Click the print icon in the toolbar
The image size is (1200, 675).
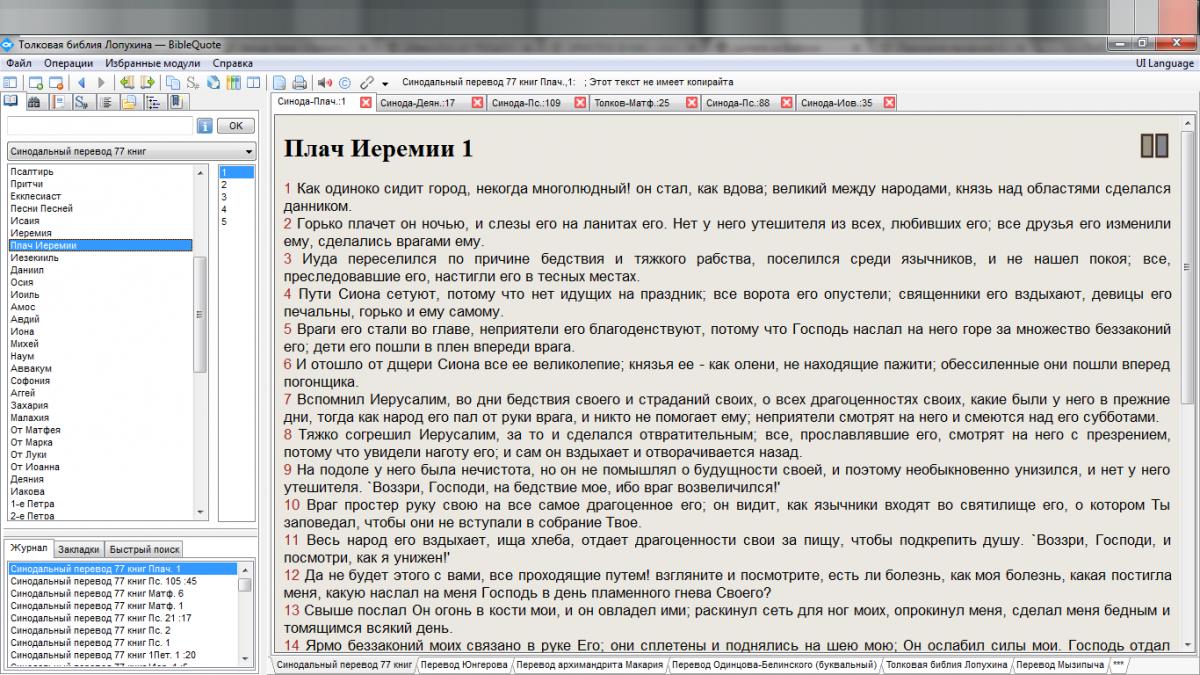point(299,82)
